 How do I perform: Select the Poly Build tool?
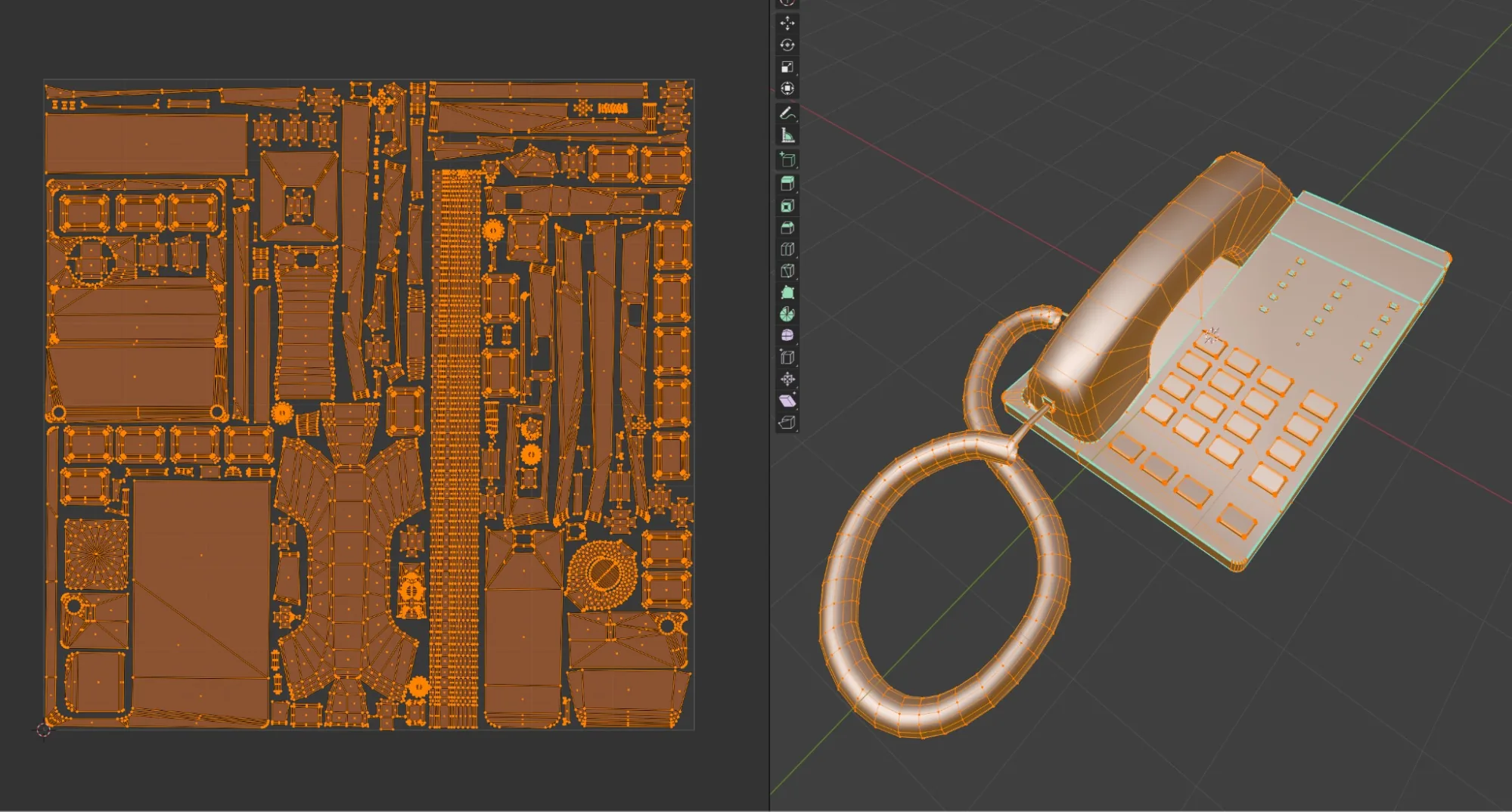coord(787,293)
